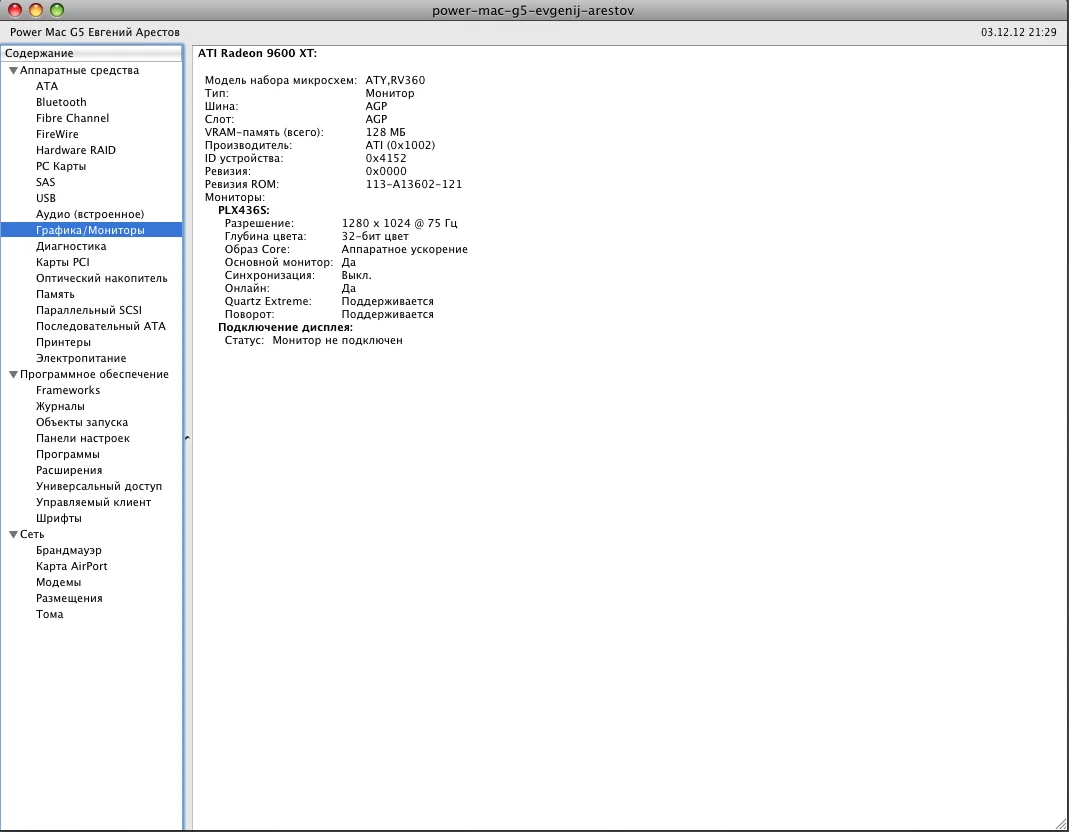
Task: Select the Брандмауэр network item
Action: tap(69, 550)
